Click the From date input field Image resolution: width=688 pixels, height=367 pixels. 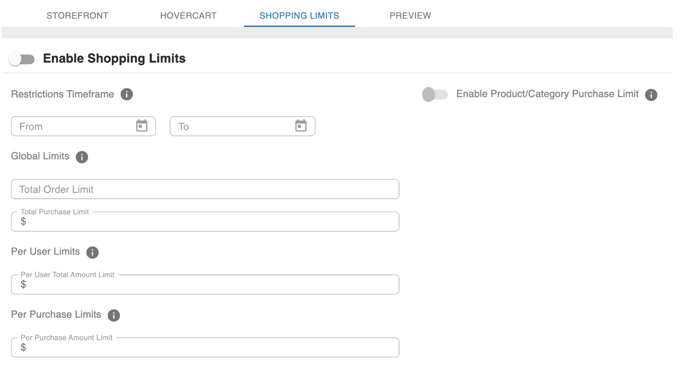coord(83,126)
